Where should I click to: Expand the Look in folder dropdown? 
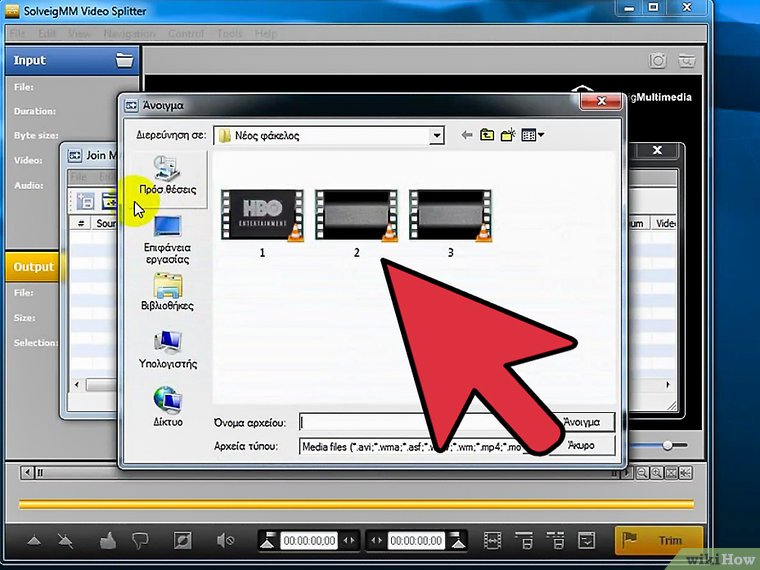(x=436, y=135)
